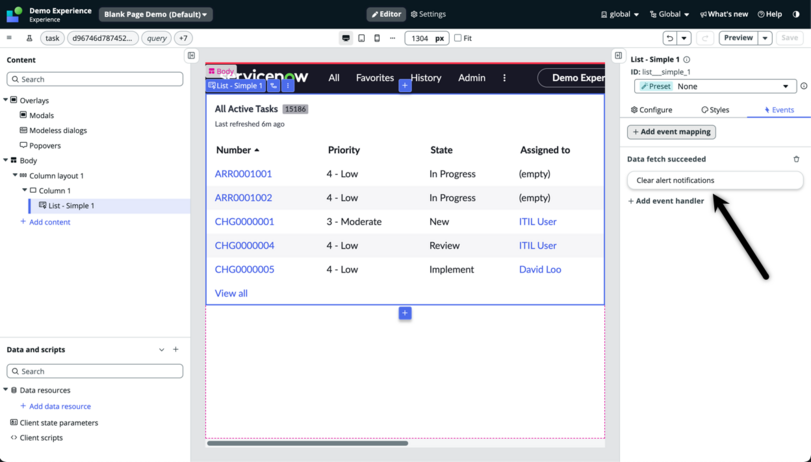Viewport: 811px width, 462px height.
Task: Click the redo arrow button
Action: click(x=704, y=38)
